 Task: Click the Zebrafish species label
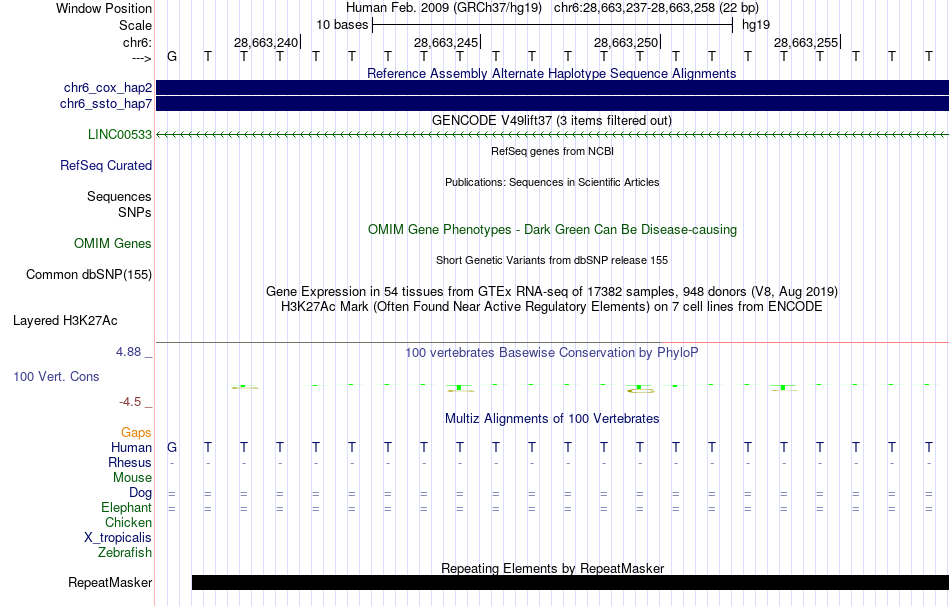[125, 552]
